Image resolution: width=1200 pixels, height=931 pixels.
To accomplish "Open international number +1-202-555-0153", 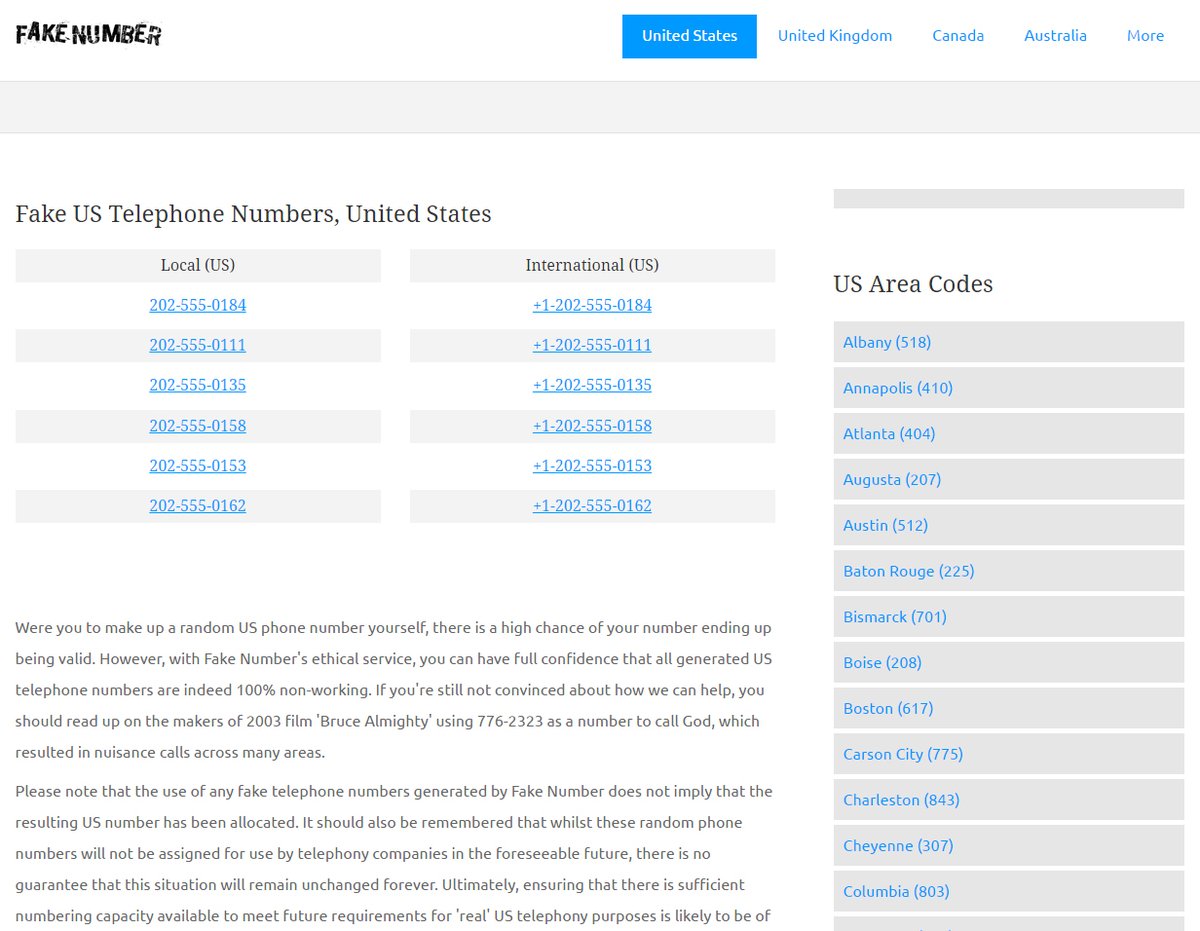I will 592,465.
